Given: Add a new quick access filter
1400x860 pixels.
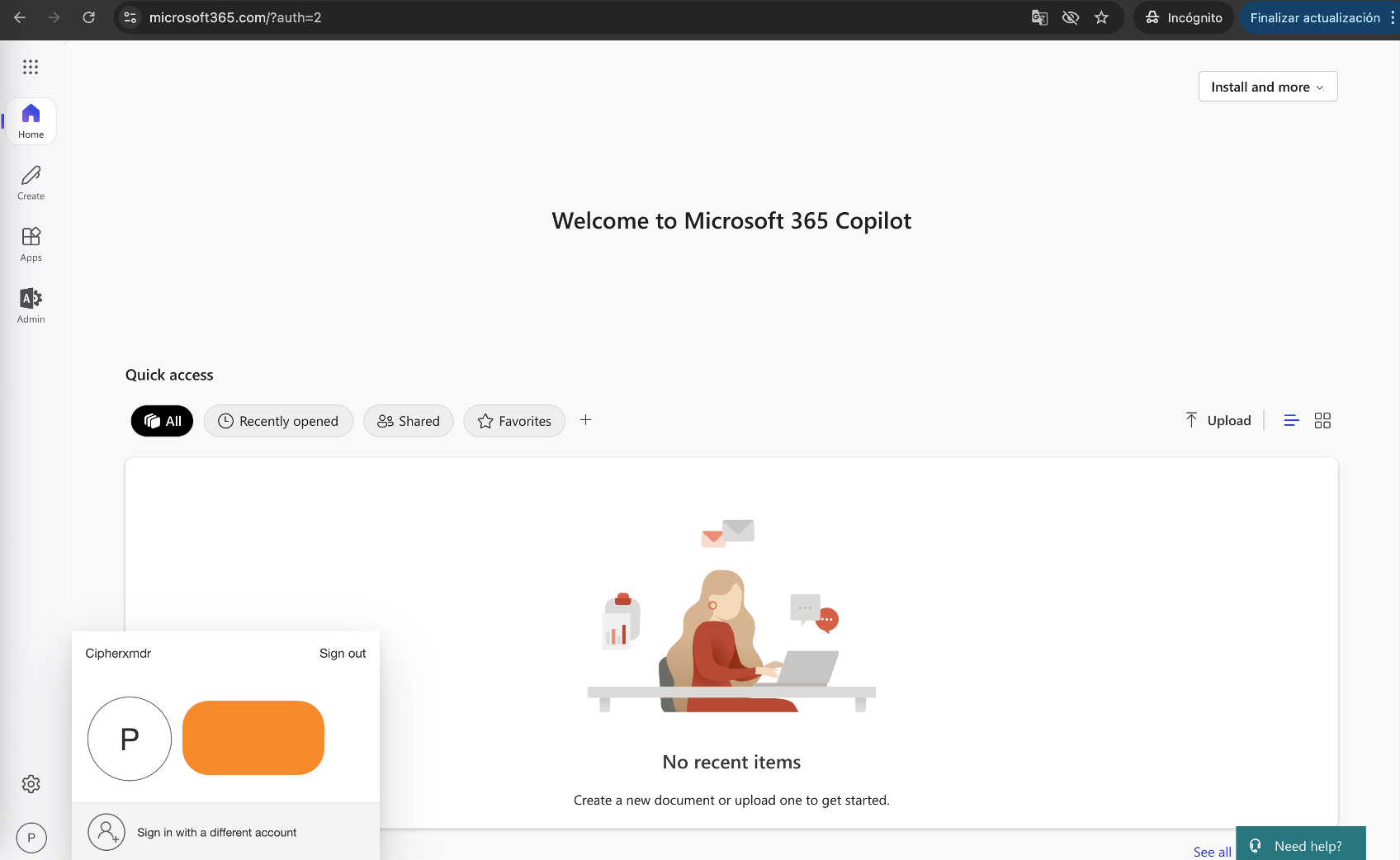Looking at the screenshot, I should pyautogui.click(x=586, y=420).
